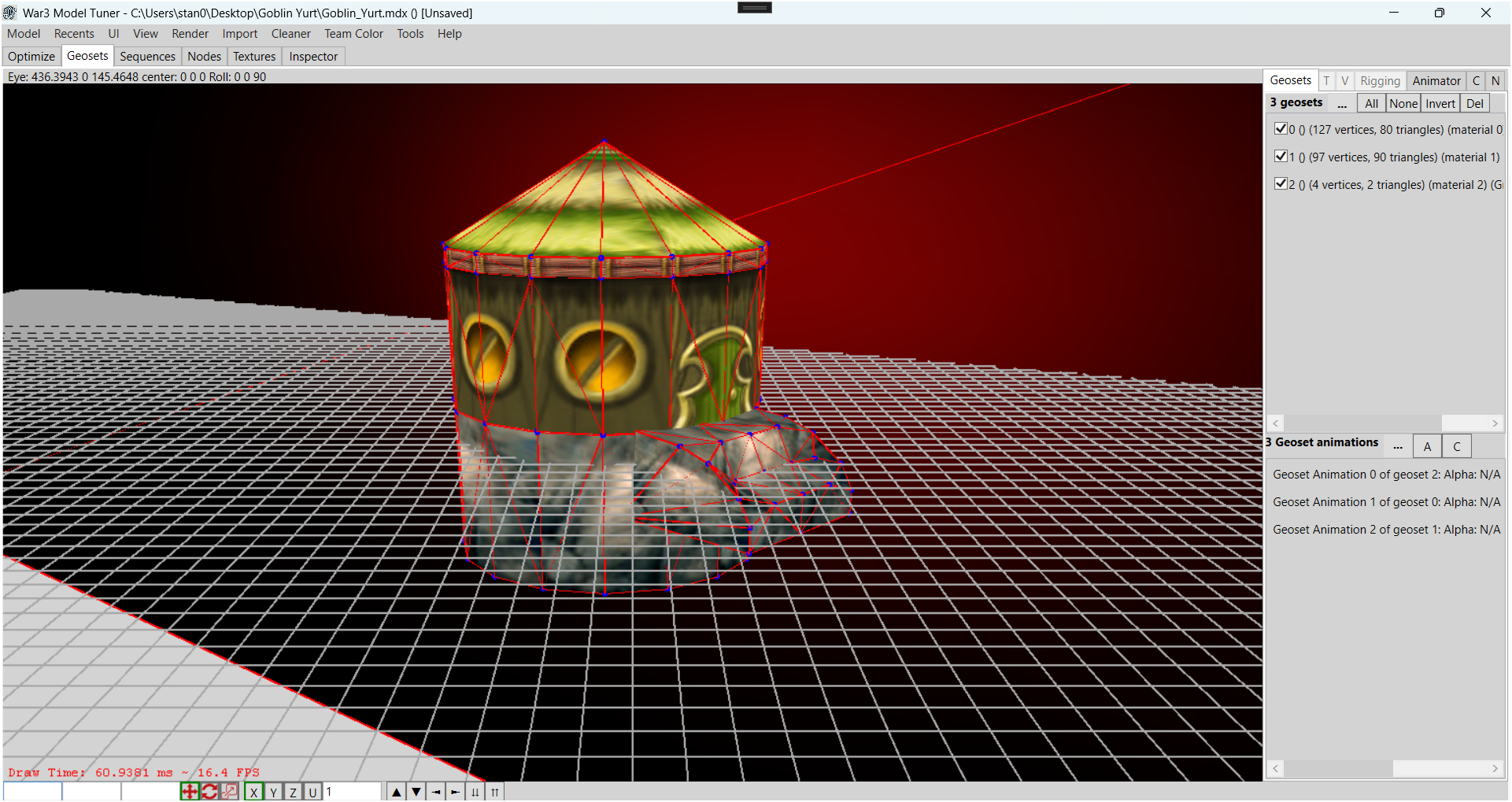1512x802 pixels.
Task: Open the C side panel tab
Action: pos(1477,81)
